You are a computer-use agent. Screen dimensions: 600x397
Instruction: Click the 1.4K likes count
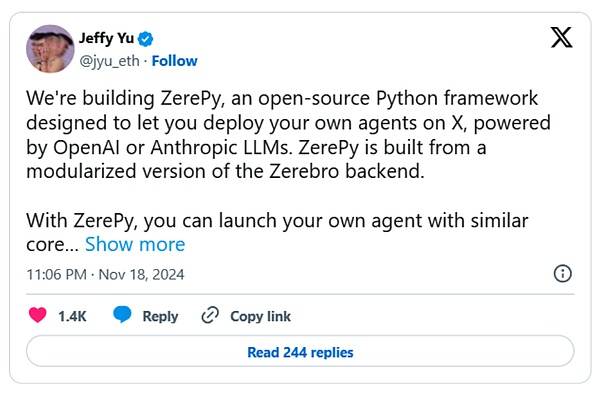tap(72, 317)
